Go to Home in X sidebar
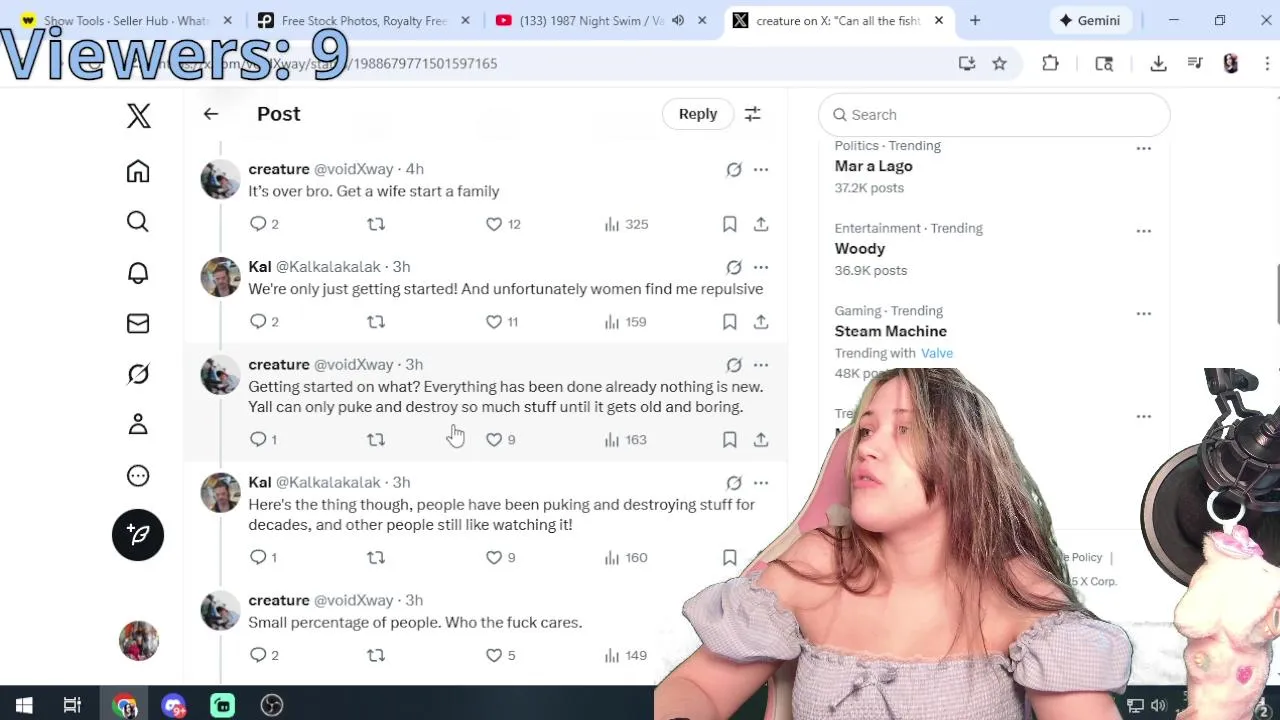The image size is (1280, 720). click(138, 171)
